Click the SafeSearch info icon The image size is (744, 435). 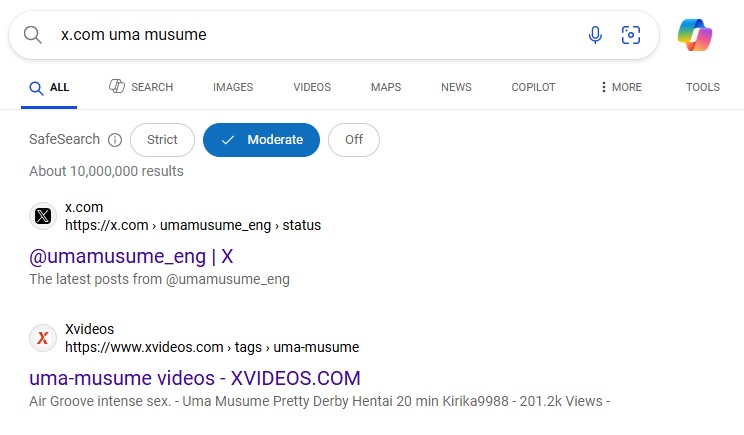coord(115,140)
